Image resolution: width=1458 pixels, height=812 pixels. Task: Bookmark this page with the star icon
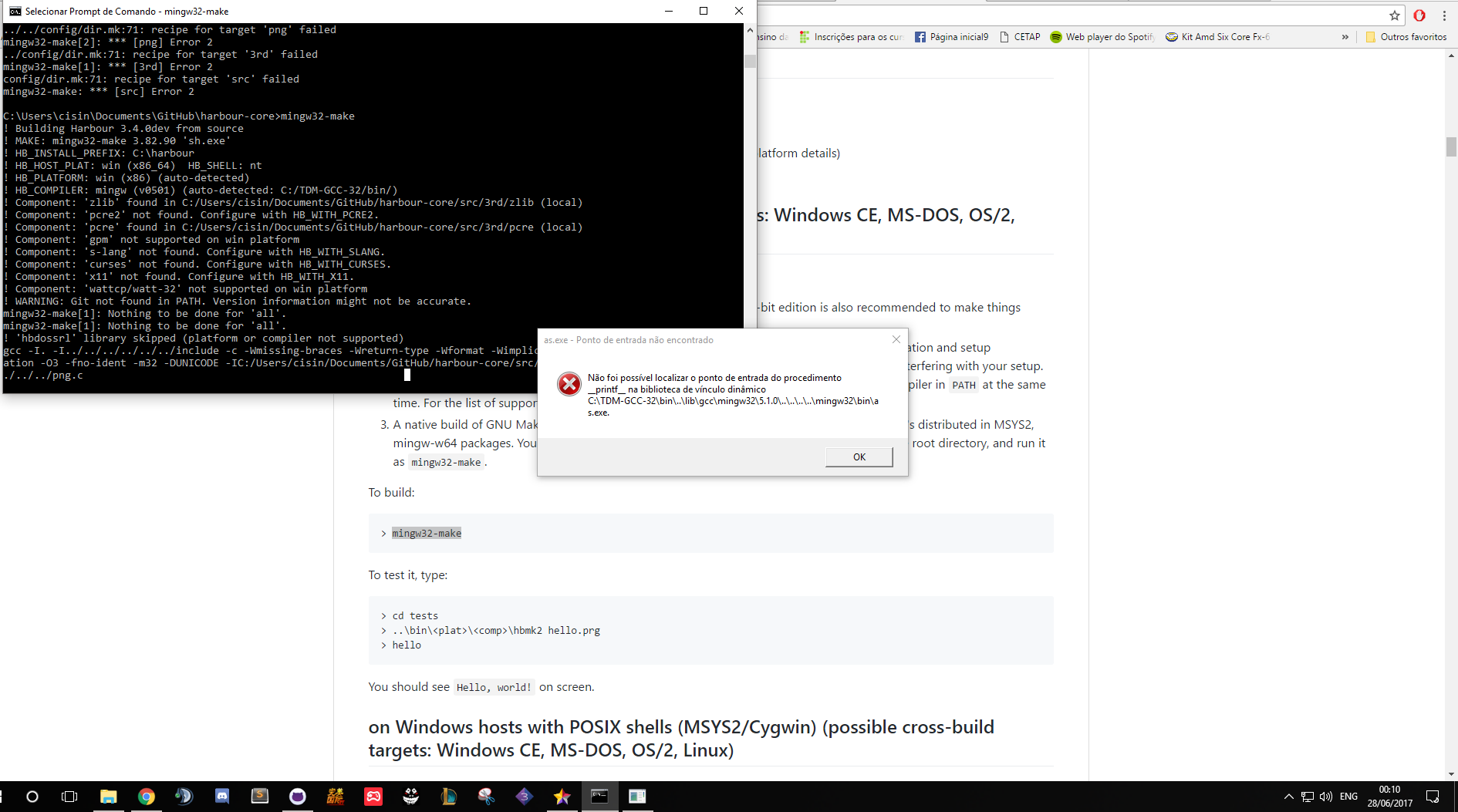[x=1394, y=15]
